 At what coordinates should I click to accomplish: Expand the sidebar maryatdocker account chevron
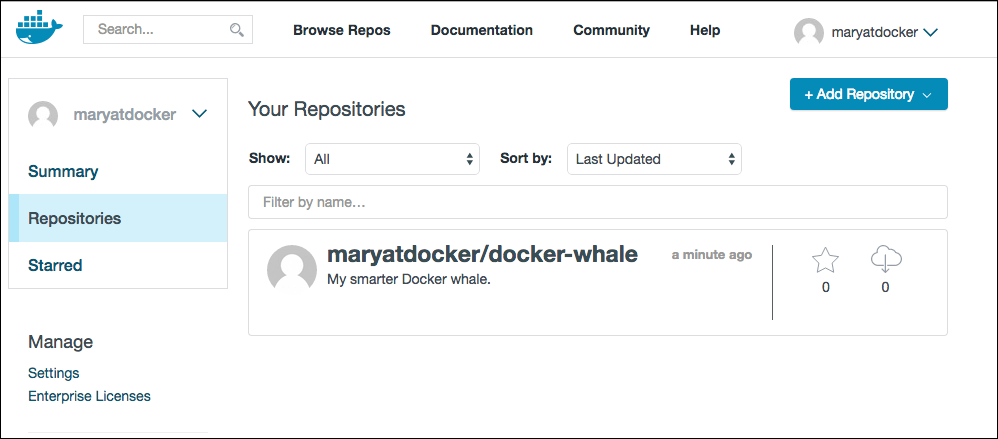point(199,114)
